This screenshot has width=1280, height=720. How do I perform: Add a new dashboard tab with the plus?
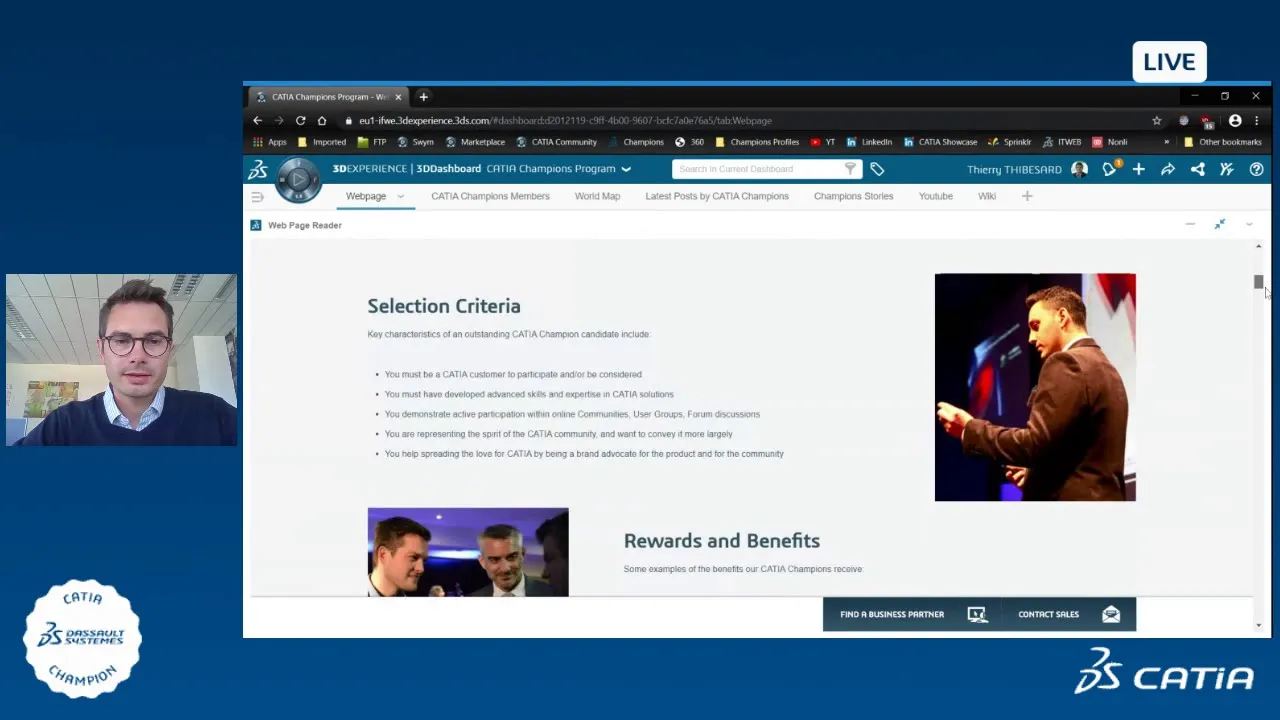pos(1027,196)
